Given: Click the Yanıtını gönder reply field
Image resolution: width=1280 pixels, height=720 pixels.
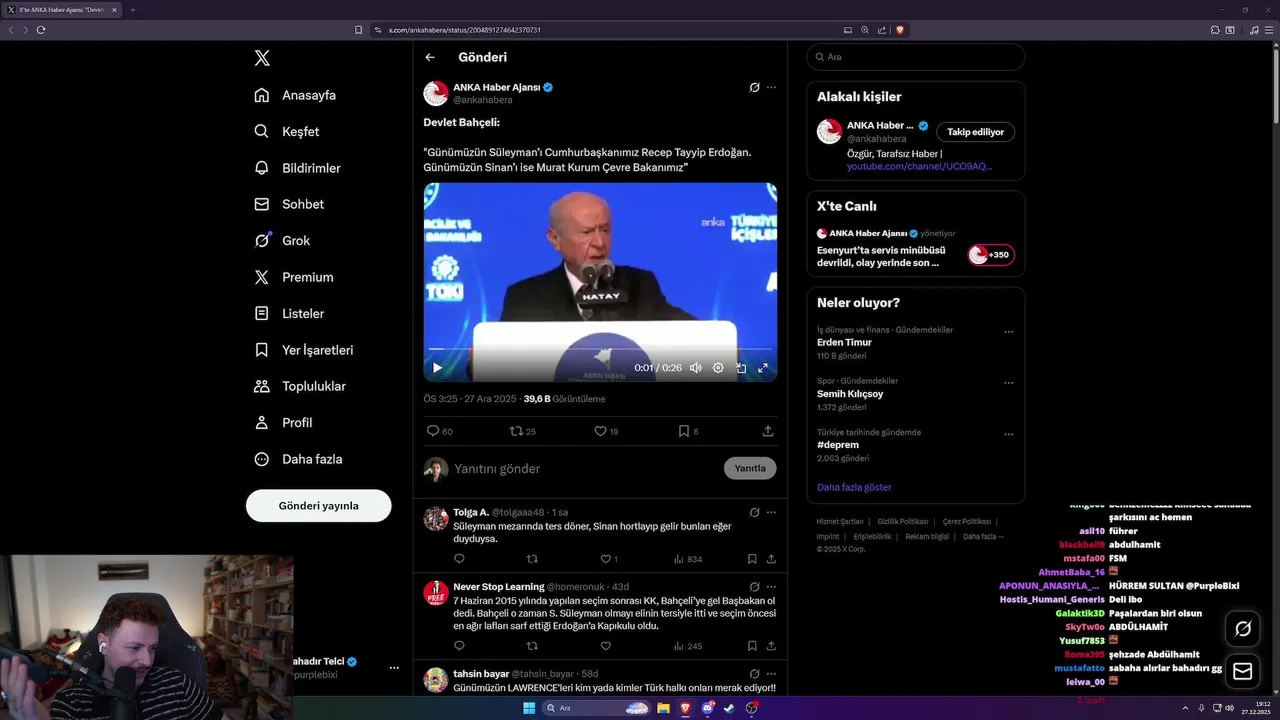Looking at the screenshot, I should click(x=585, y=468).
